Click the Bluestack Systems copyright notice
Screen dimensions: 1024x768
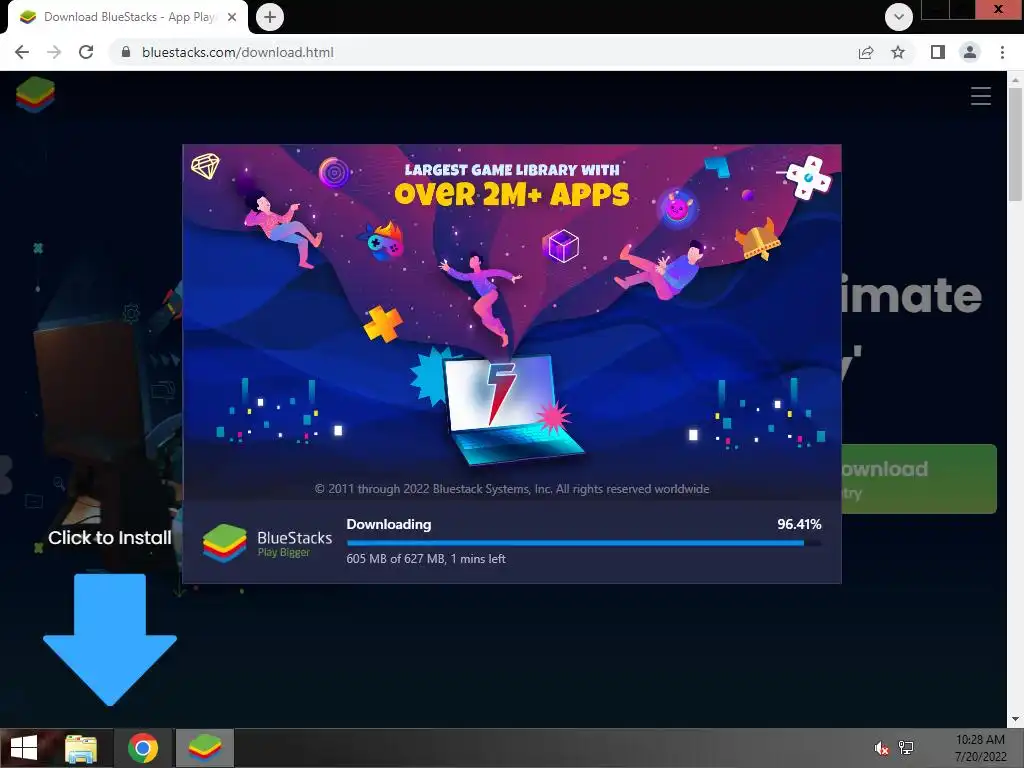[512, 489]
